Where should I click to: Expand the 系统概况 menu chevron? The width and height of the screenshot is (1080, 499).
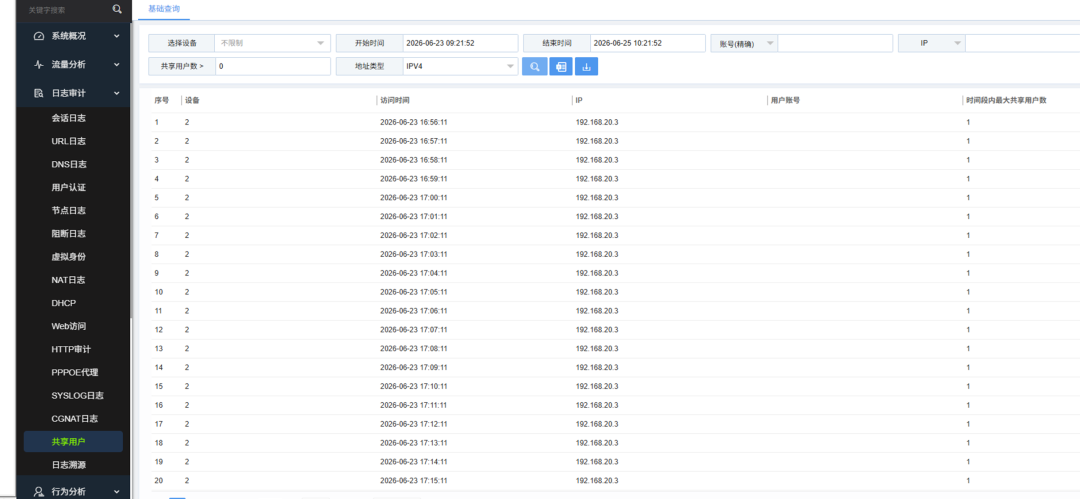[x=116, y=36]
